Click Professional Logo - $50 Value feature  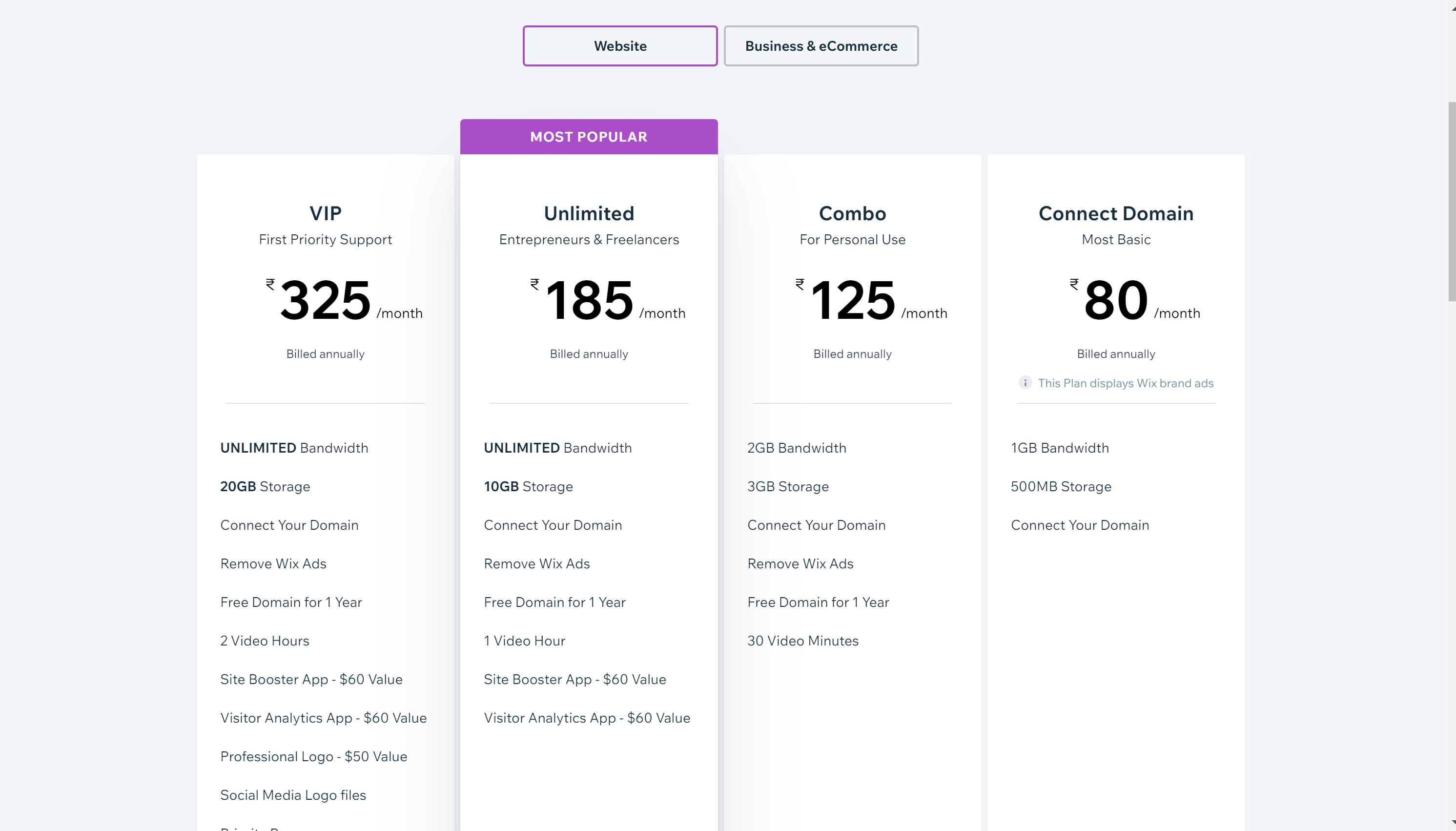313,757
